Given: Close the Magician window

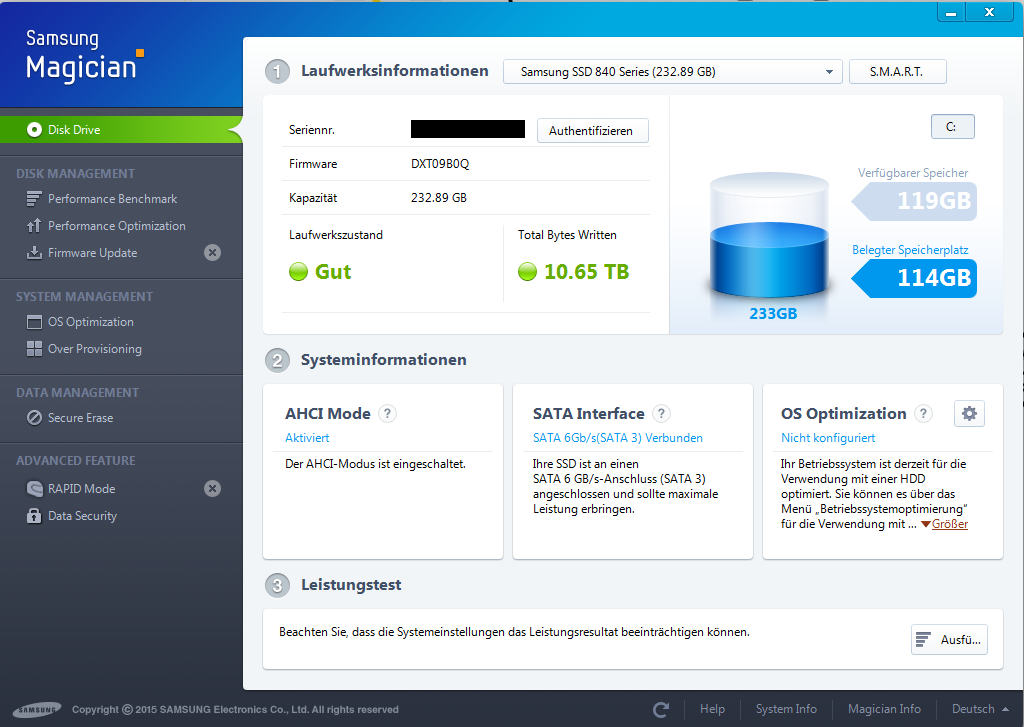Looking at the screenshot, I should point(989,12).
